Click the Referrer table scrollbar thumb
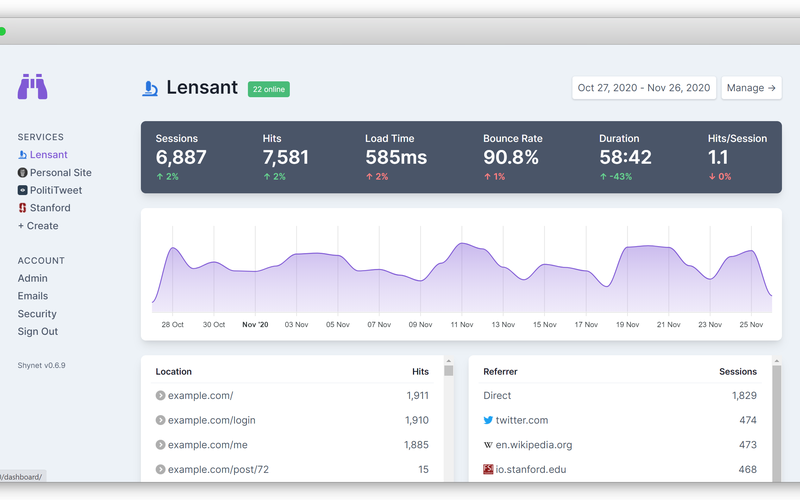The height and width of the screenshot is (500, 800). pyautogui.click(x=777, y=423)
